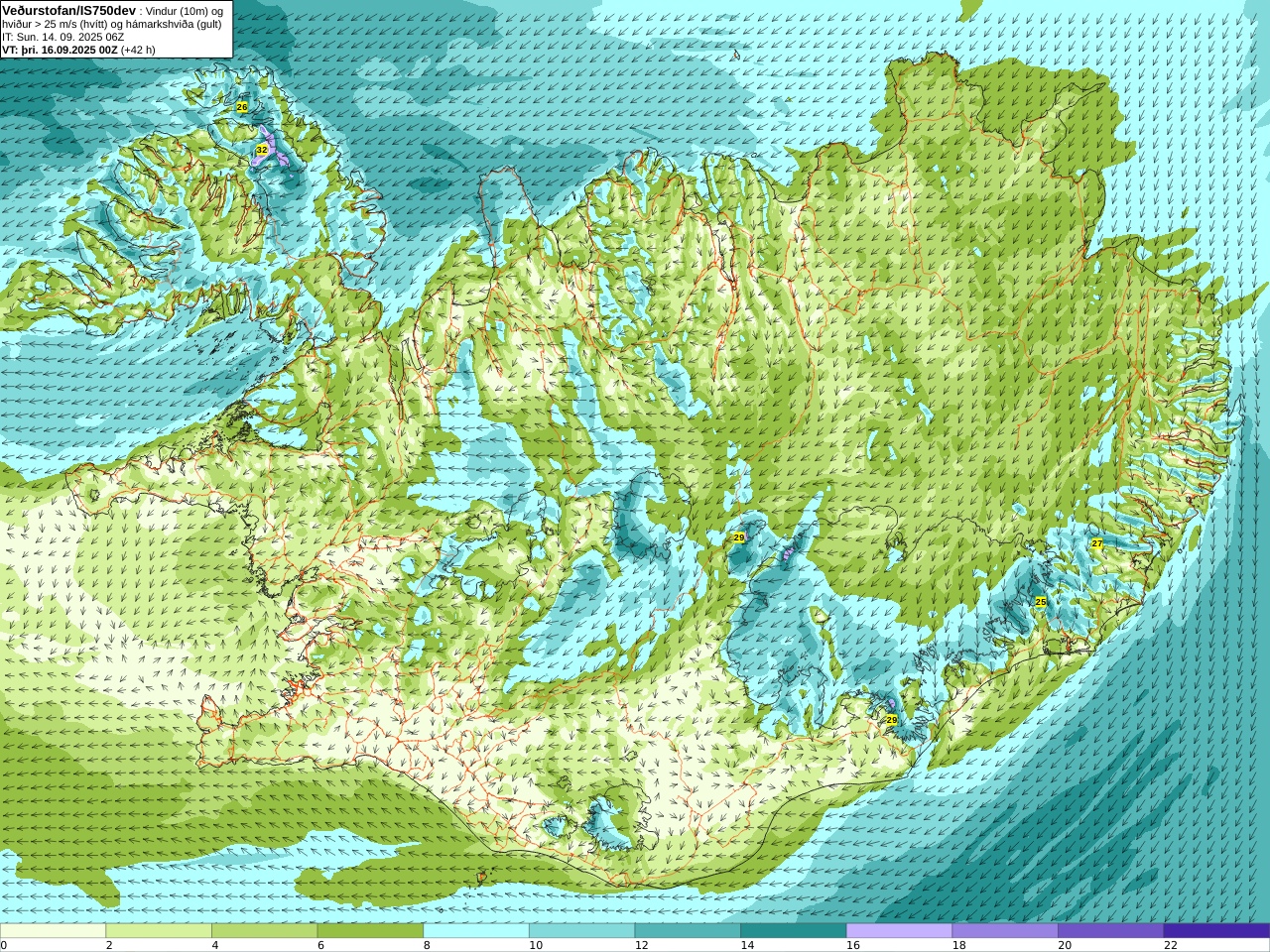Click the title text Veðurstofan/IS750dev
This screenshot has height=952, width=1270.
click(x=69, y=10)
